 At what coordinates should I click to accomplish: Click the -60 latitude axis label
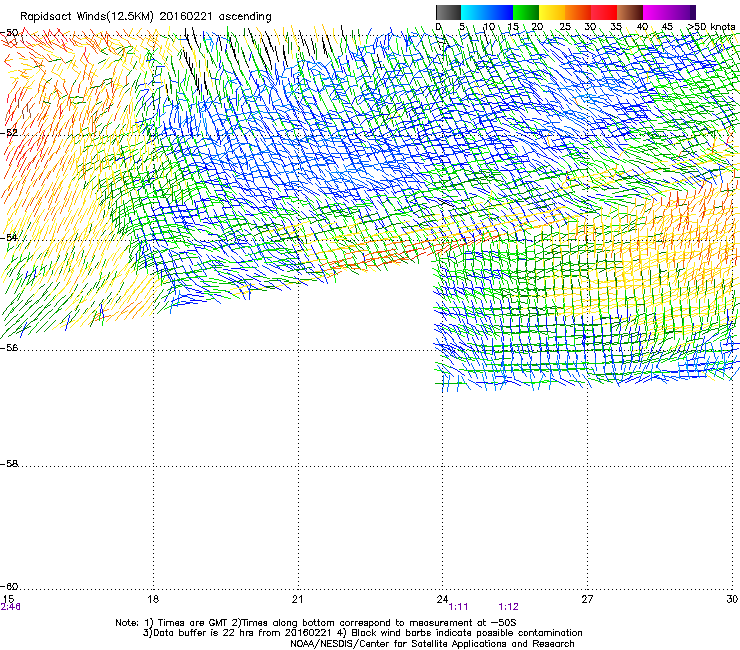point(9,587)
